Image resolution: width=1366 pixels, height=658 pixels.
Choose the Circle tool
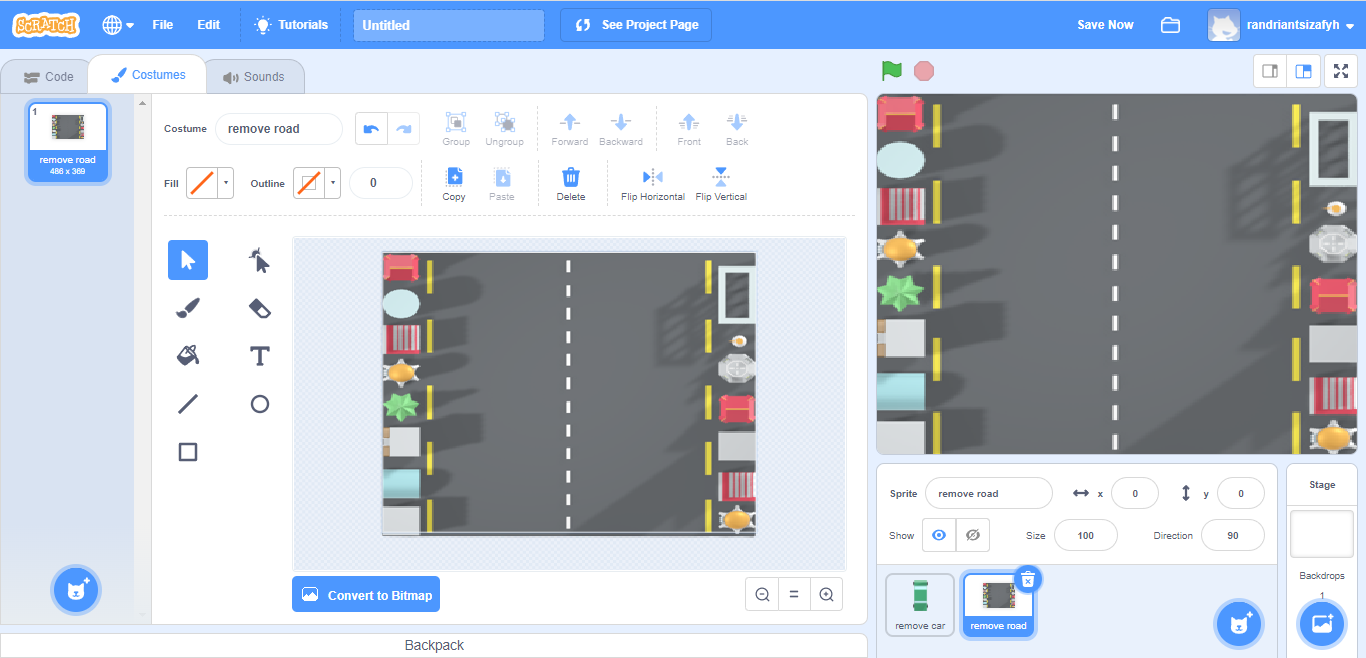tap(260, 404)
